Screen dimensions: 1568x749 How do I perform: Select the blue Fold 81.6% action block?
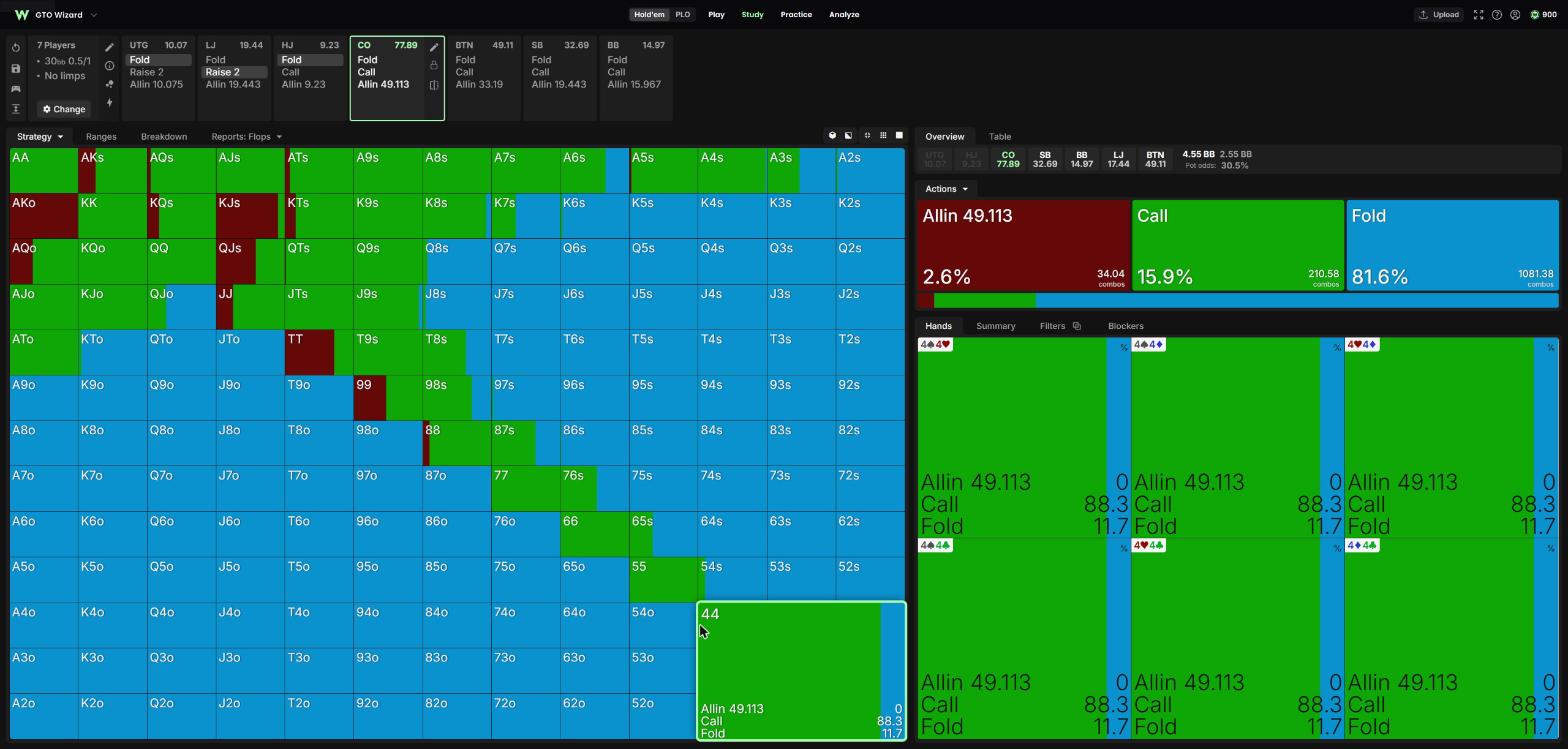pos(1452,245)
